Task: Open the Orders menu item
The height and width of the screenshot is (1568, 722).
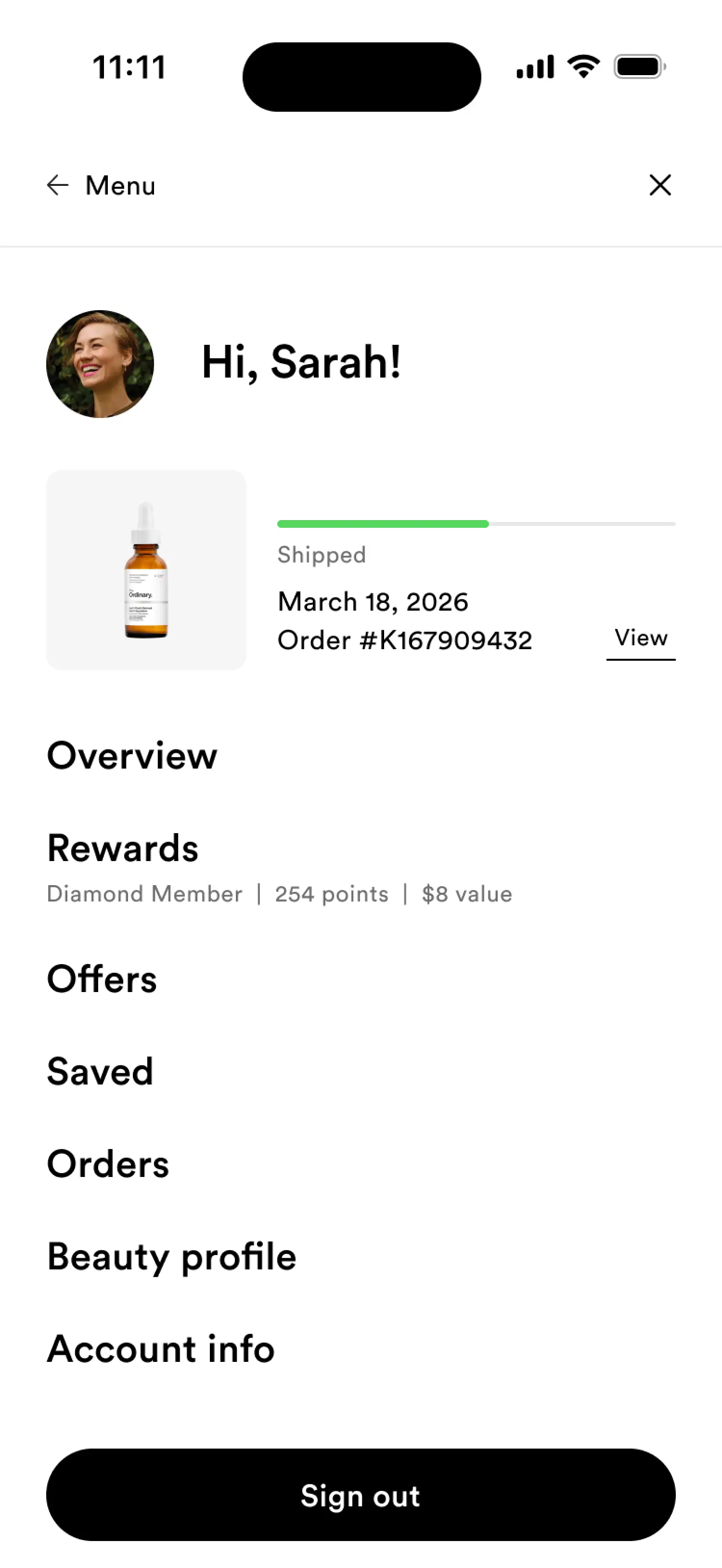Action: click(108, 1164)
